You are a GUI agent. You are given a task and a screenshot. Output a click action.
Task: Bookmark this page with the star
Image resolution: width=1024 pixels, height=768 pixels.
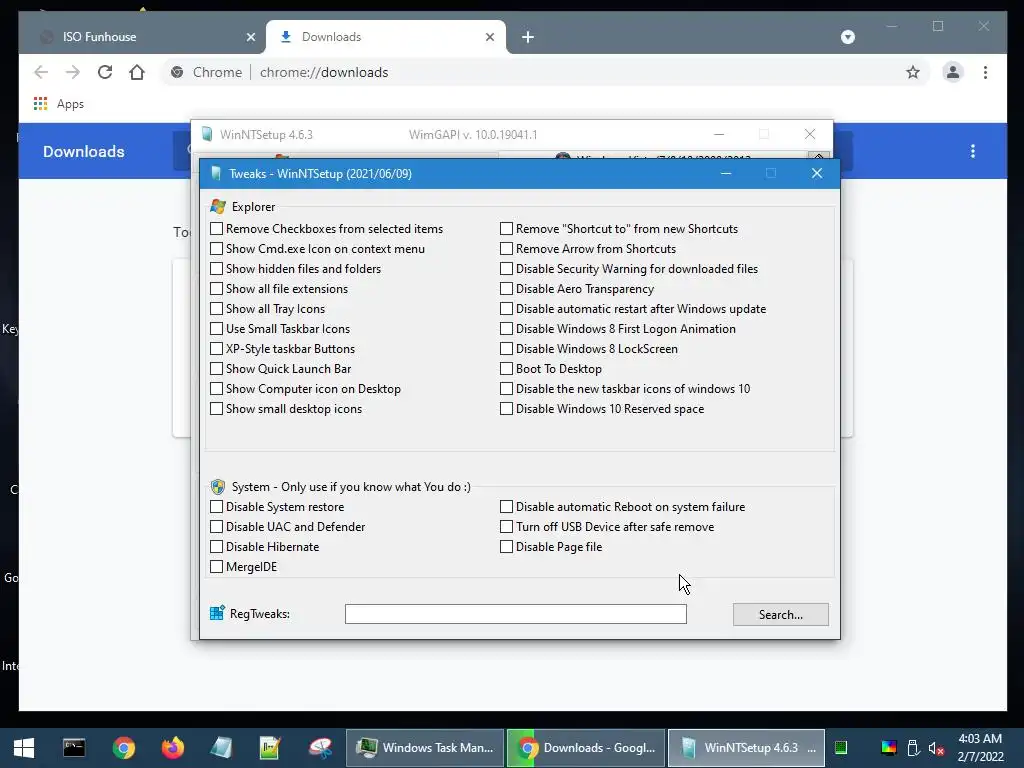coord(913,72)
